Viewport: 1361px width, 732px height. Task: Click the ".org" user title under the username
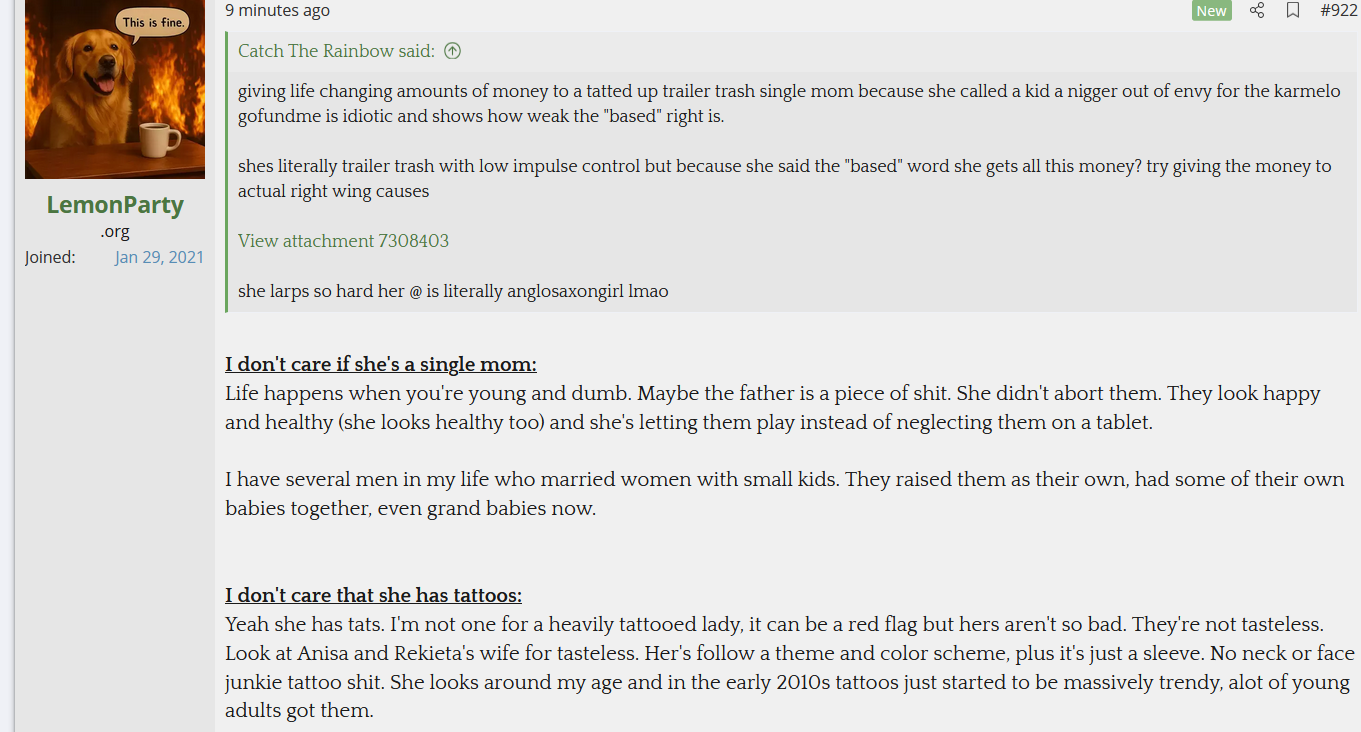pos(115,231)
